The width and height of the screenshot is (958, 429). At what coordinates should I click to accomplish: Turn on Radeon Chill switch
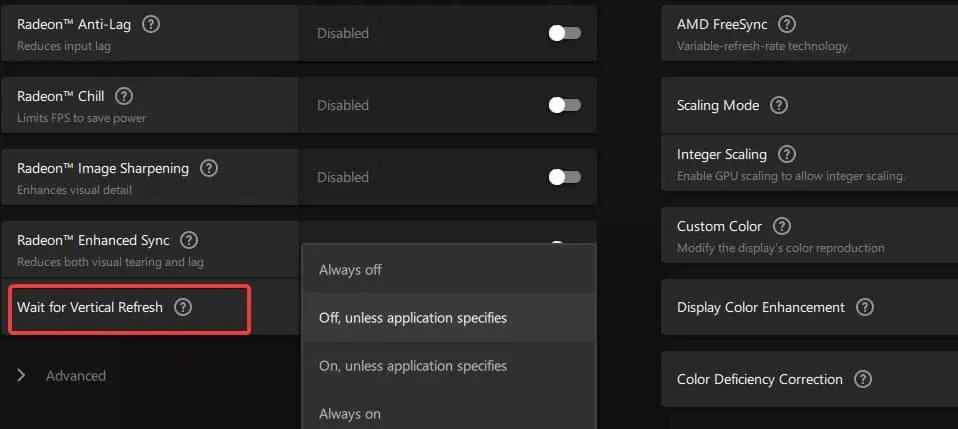pyautogui.click(x=564, y=105)
